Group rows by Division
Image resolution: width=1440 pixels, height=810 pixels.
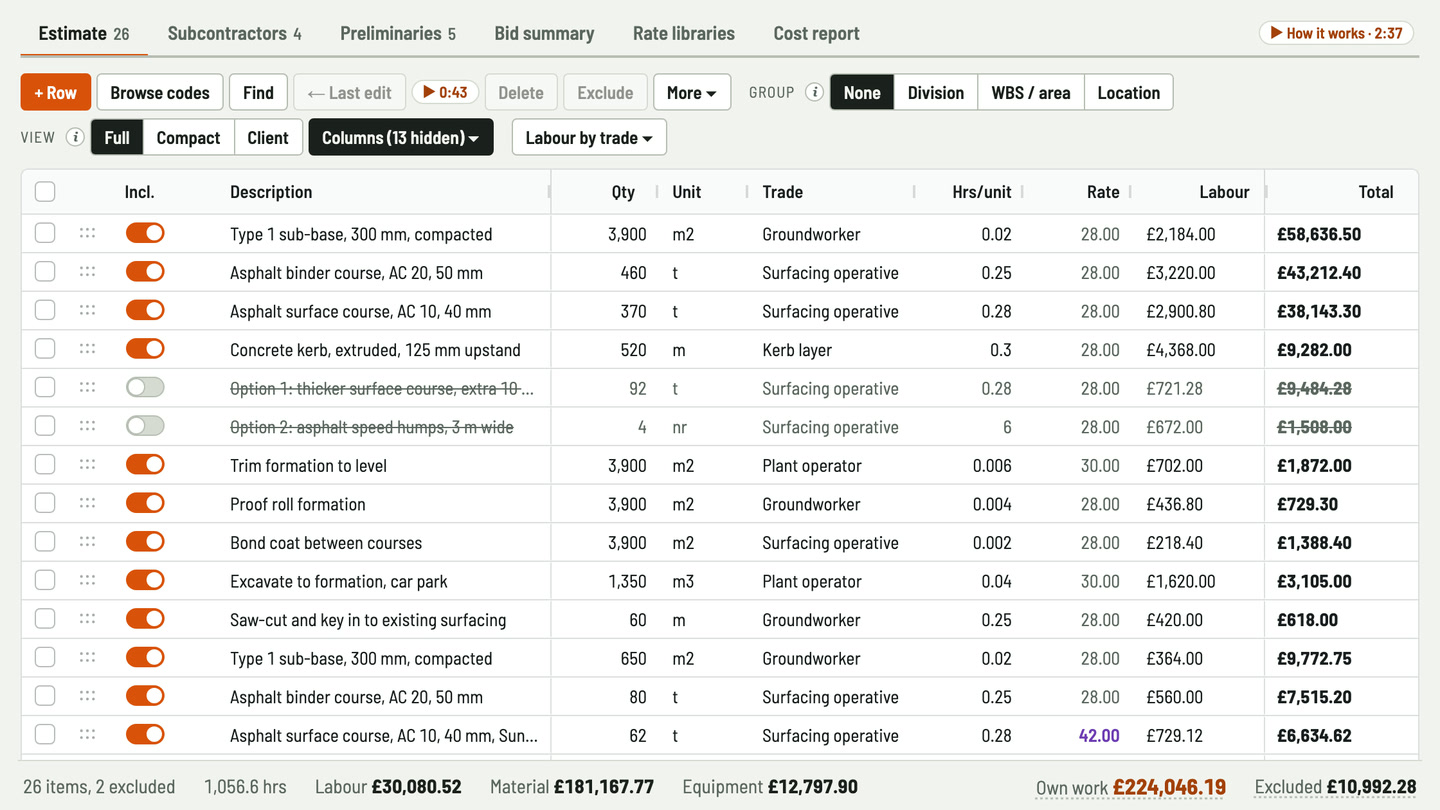[936, 93]
